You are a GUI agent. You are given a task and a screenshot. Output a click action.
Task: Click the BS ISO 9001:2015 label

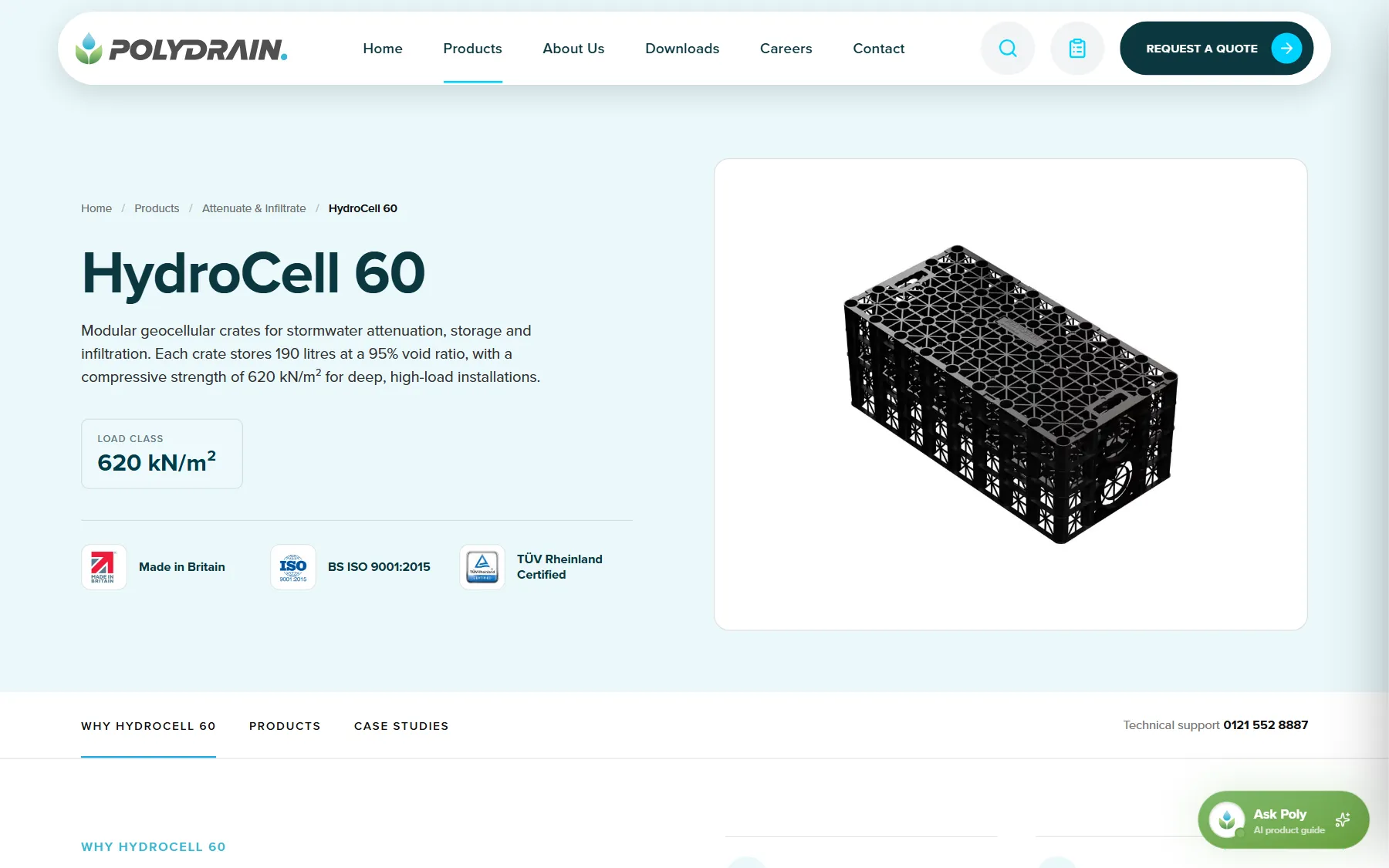point(379,567)
